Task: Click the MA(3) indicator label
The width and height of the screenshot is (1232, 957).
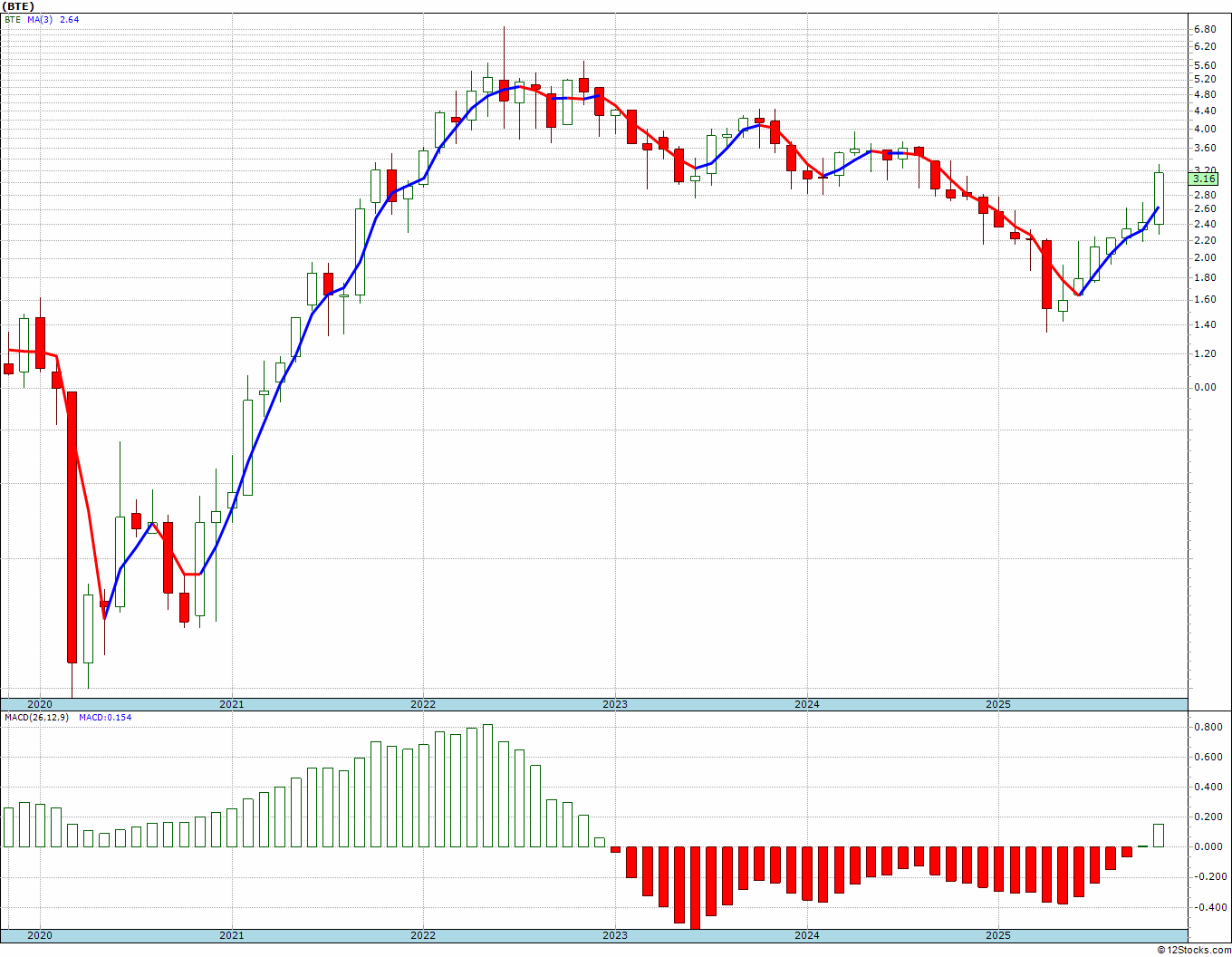Action: [40, 19]
